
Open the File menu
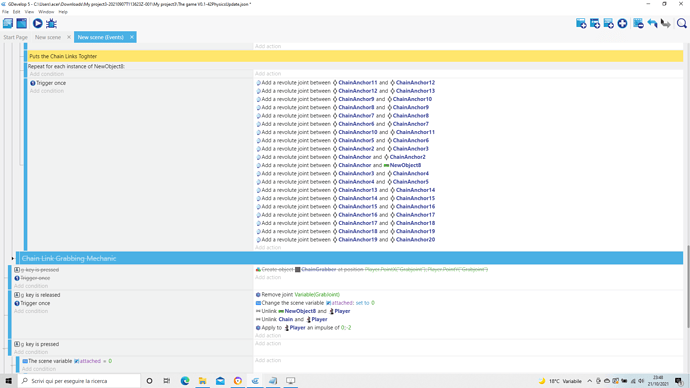click(5, 12)
